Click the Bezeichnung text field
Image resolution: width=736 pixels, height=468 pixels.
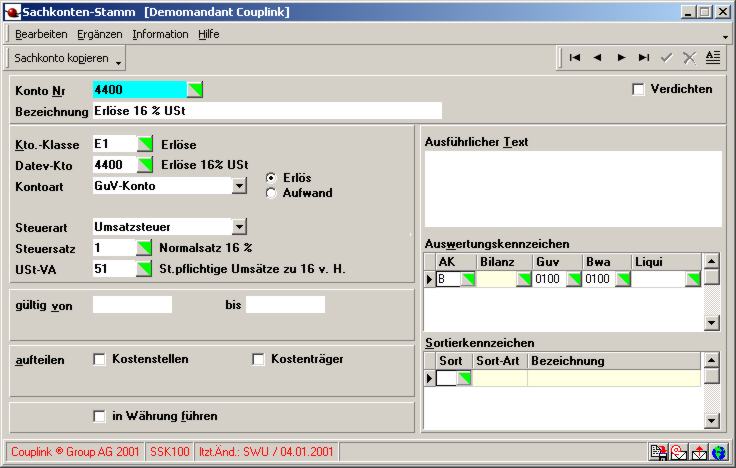[x=266, y=110]
